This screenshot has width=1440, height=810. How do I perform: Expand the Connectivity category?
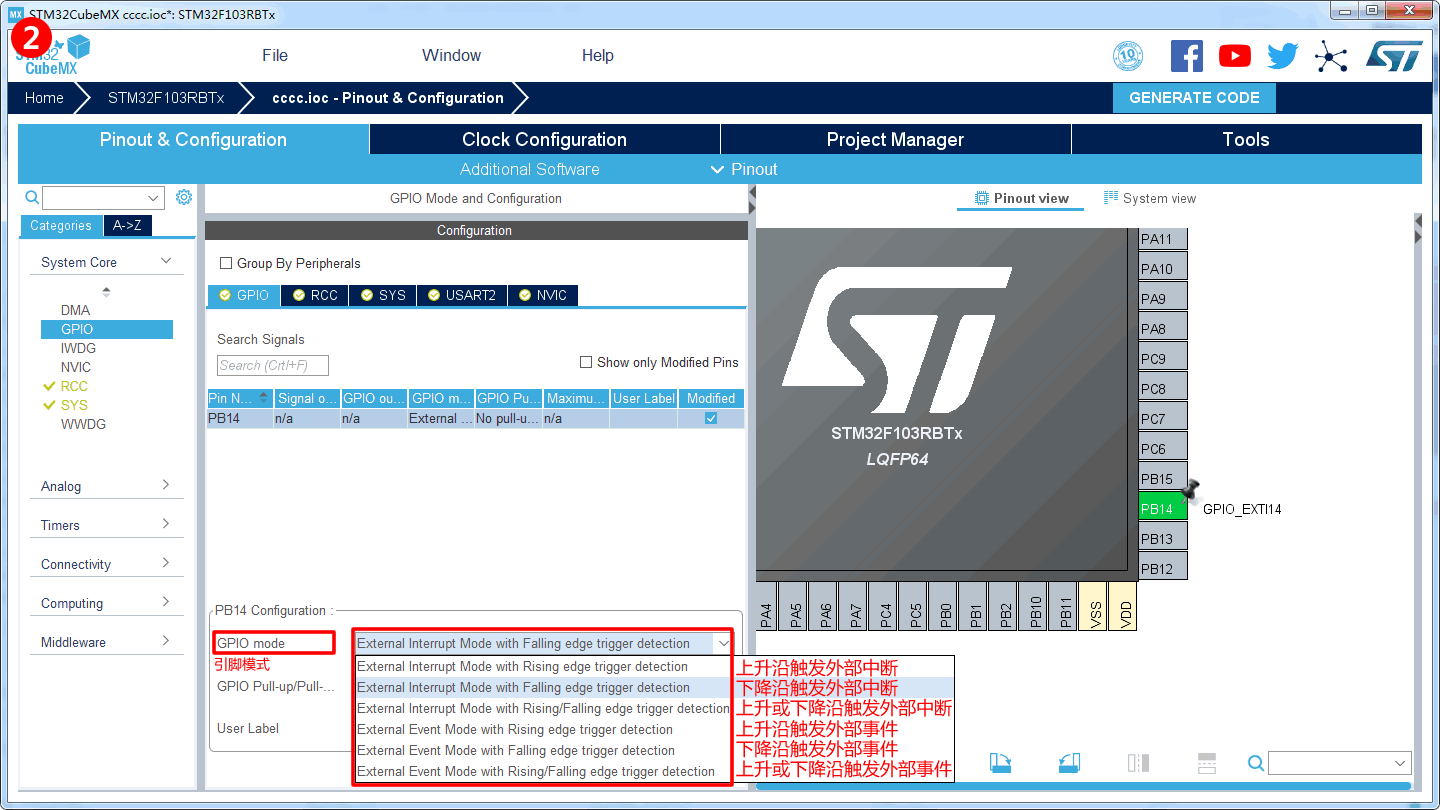click(107, 564)
